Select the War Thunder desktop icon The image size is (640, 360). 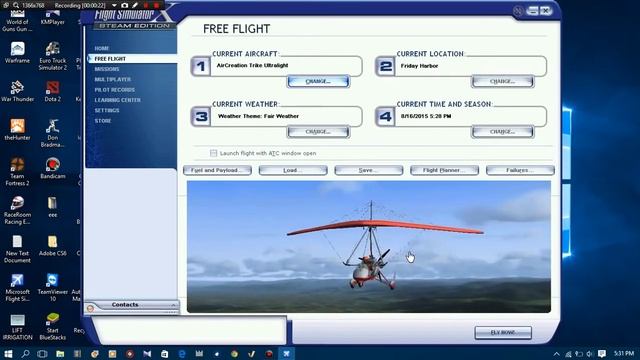[17, 91]
